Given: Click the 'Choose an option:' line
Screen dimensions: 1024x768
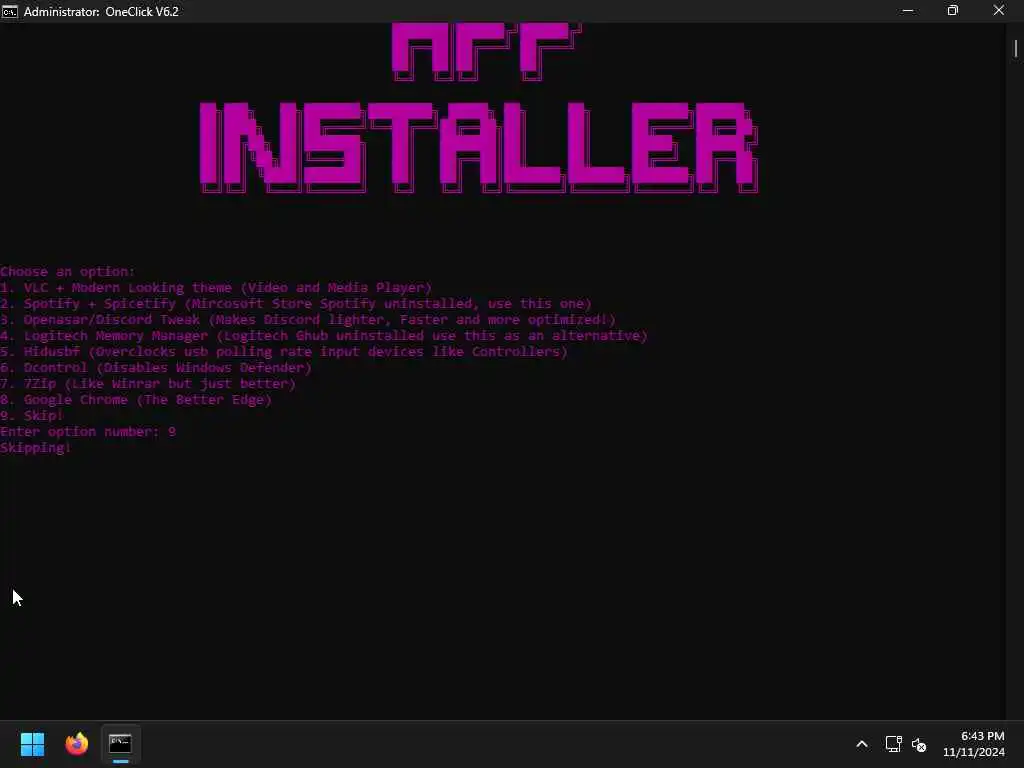Looking at the screenshot, I should [67, 272].
